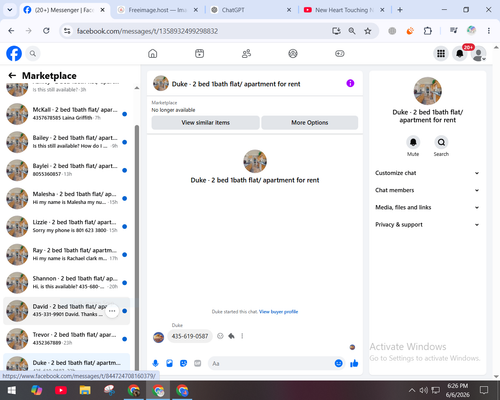
Task: Expand Media, files and links section
Action: click(x=427, y=207)
